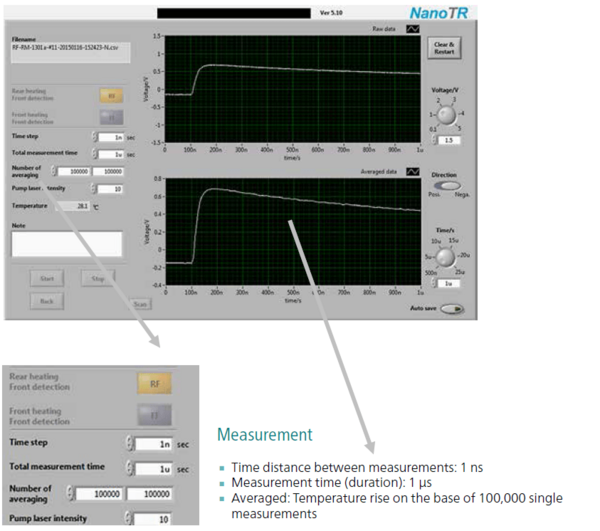Image resolution: width=600 pixels, height=531 pixels.
Task: Click the Clear & Restart button
Action: point(444,48)
